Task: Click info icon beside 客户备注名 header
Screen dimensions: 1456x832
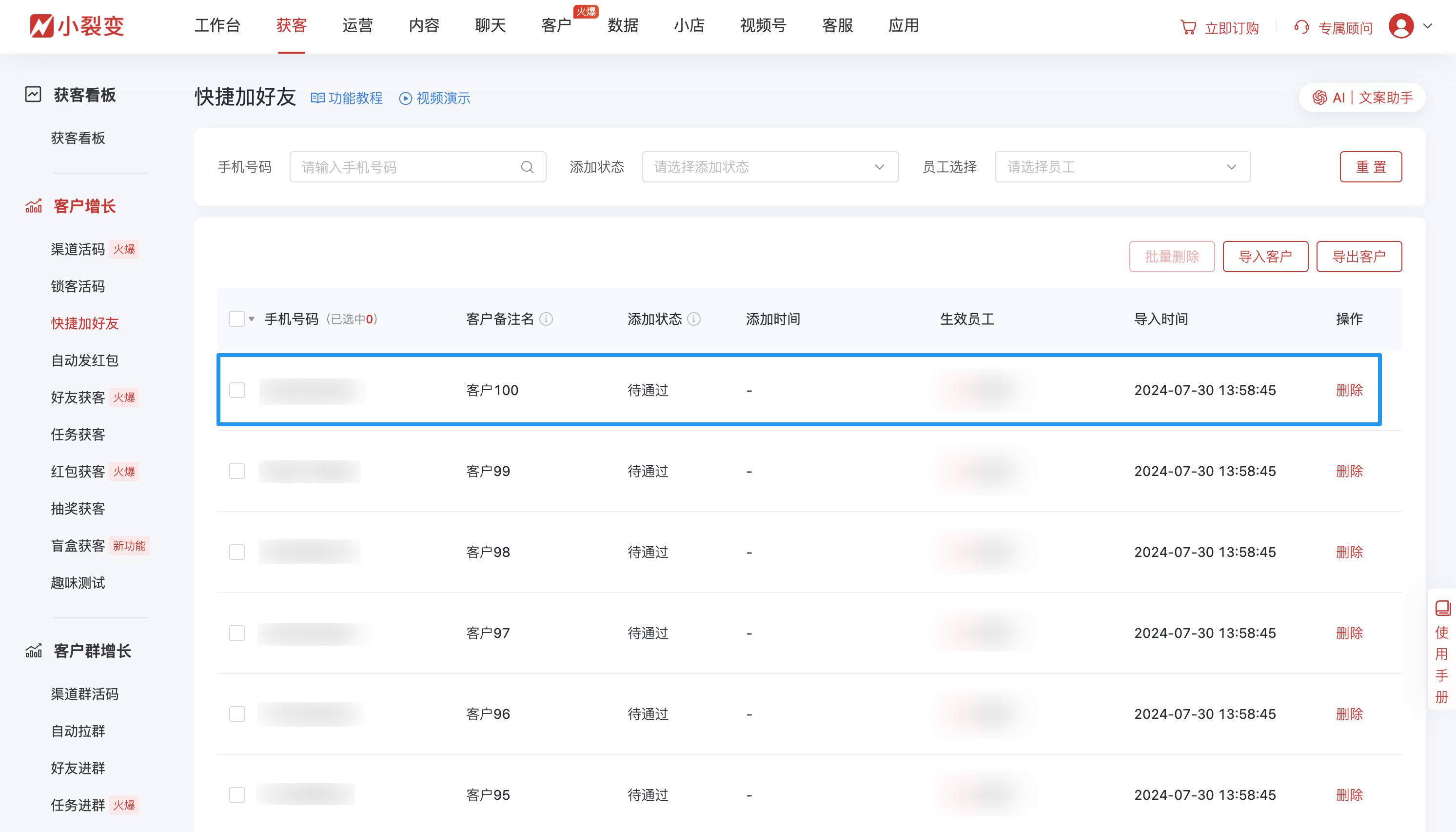Action: pos(546,319)
